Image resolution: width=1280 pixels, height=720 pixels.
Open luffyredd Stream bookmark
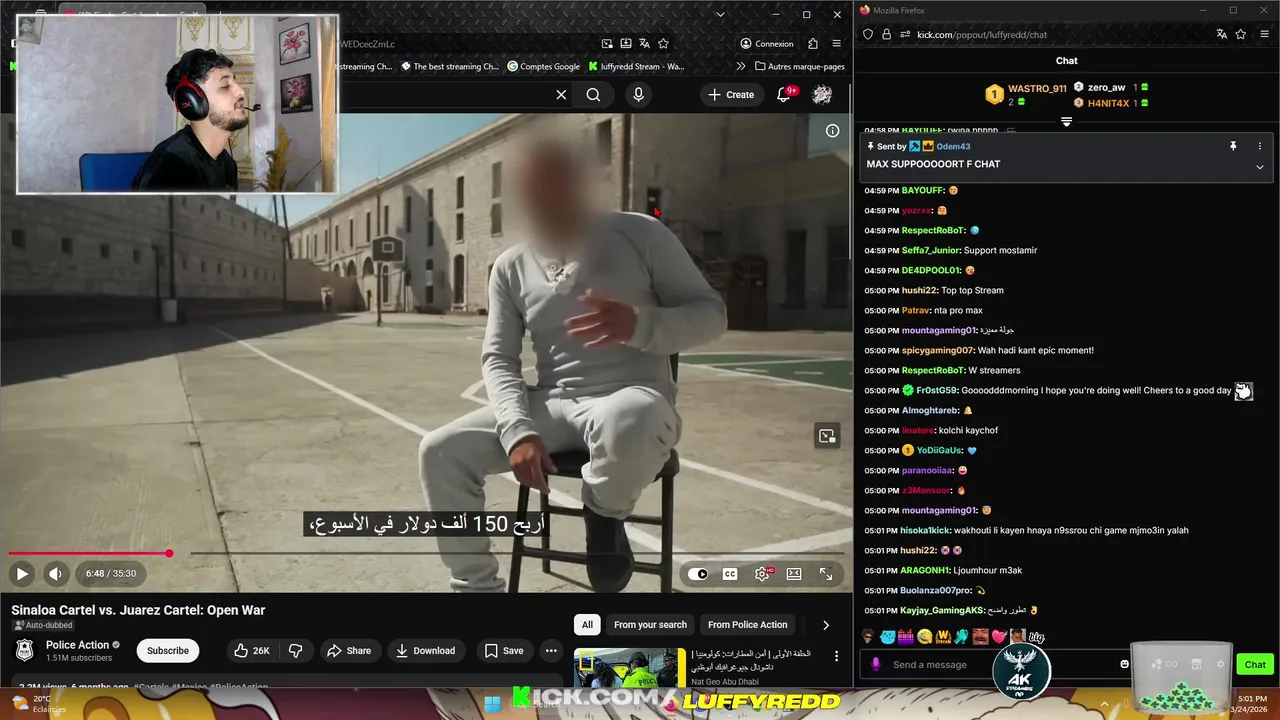pos(637,67)
